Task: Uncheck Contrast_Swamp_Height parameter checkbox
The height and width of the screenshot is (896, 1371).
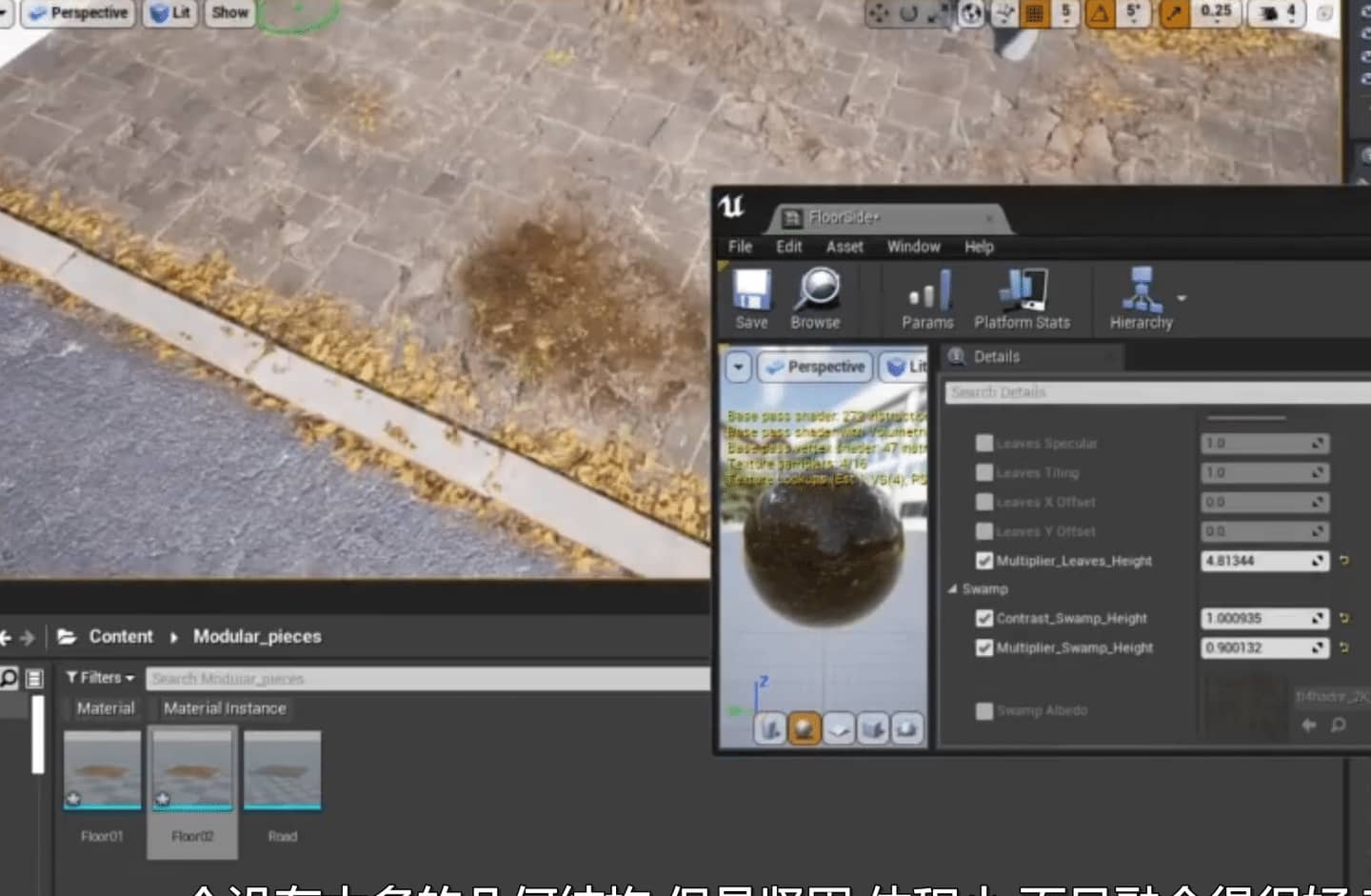Action: click(x=984, y=619)
